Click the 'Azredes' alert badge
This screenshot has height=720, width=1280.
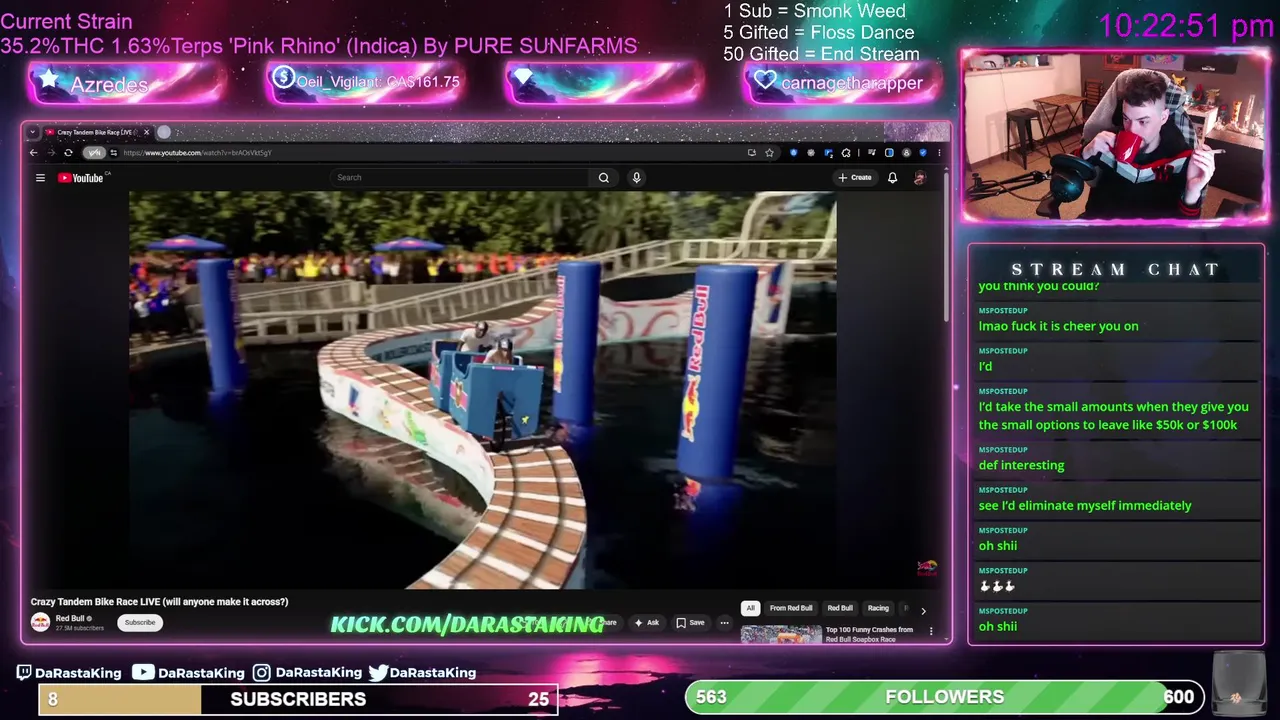point(127,84)
